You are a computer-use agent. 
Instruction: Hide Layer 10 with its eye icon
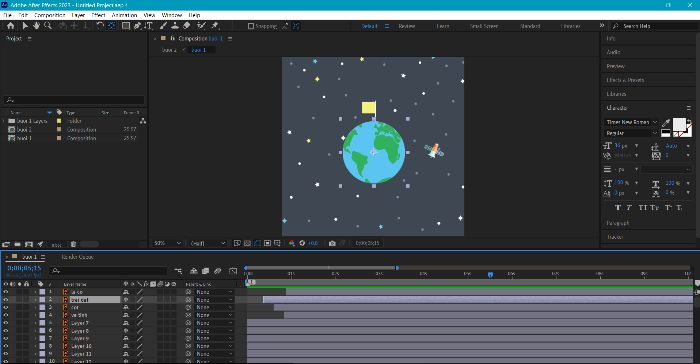click(6, 346)
